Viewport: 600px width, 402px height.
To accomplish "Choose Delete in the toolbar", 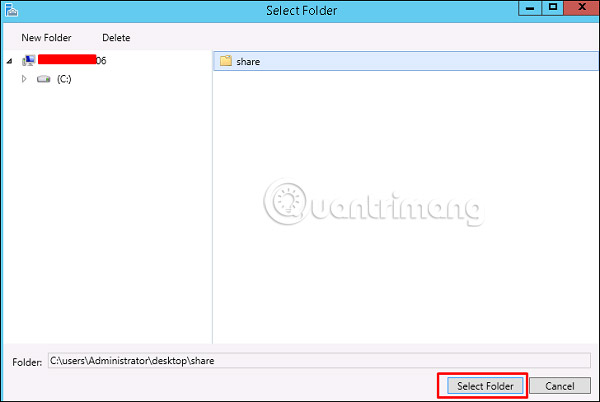I will 116,37.
